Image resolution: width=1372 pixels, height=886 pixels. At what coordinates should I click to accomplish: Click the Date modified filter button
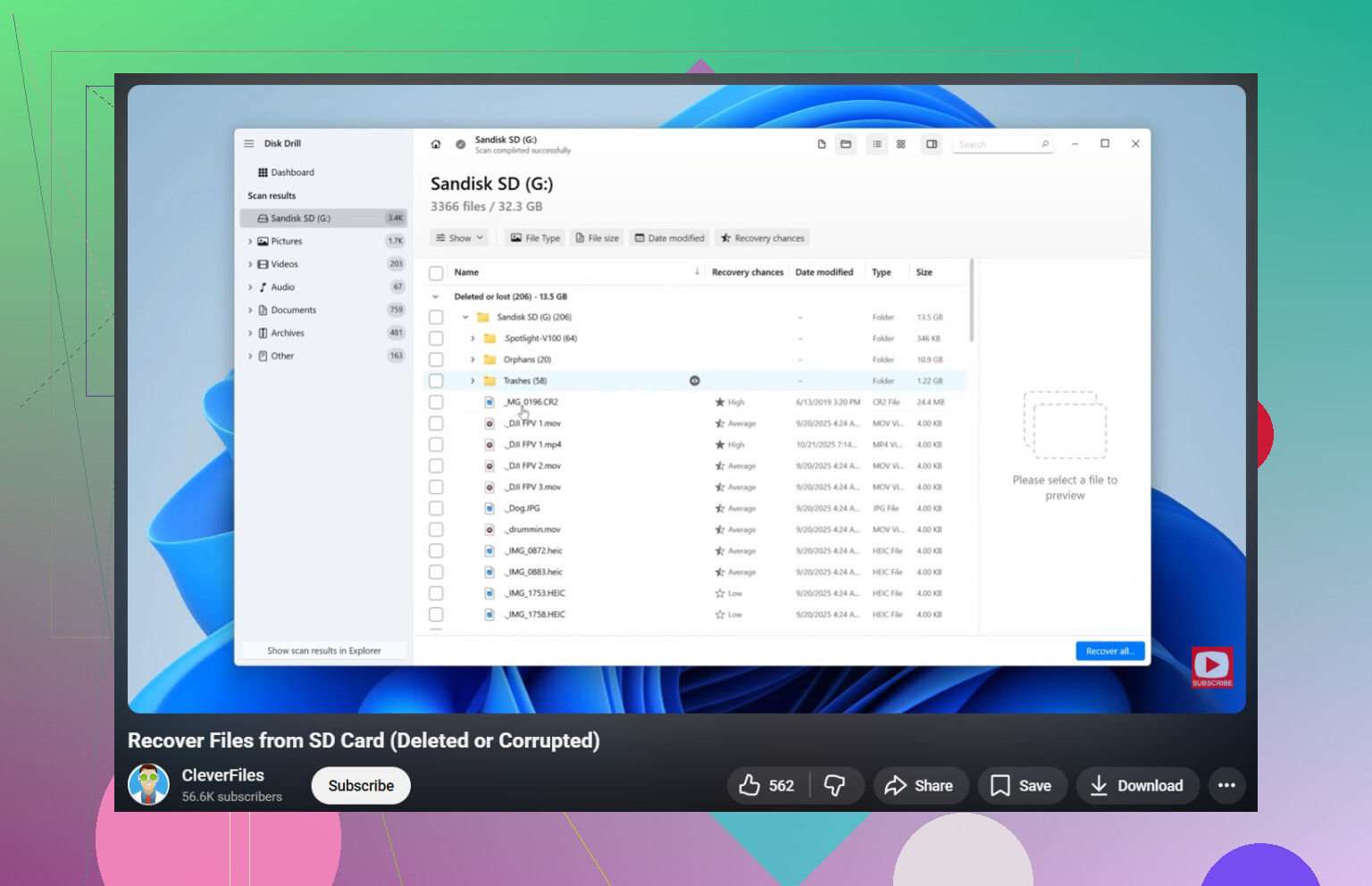pyautogui.click(x=669, y=238)
